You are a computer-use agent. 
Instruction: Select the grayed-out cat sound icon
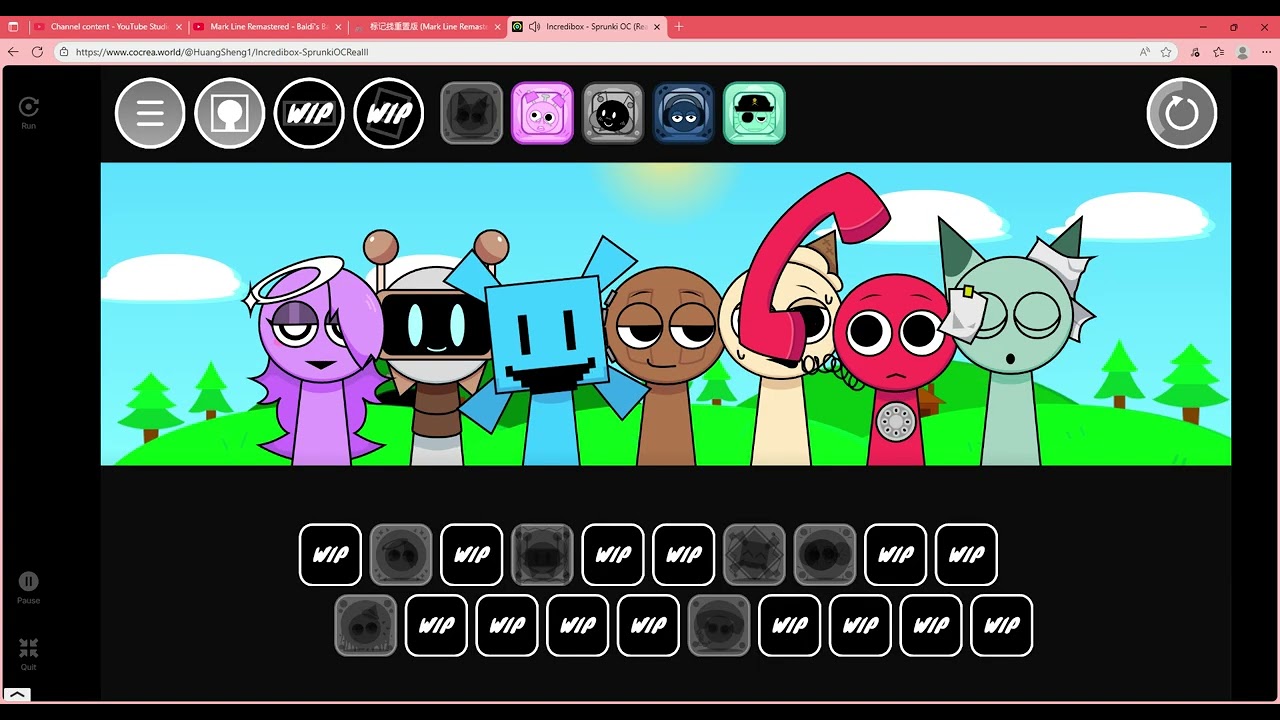[472, 113]
